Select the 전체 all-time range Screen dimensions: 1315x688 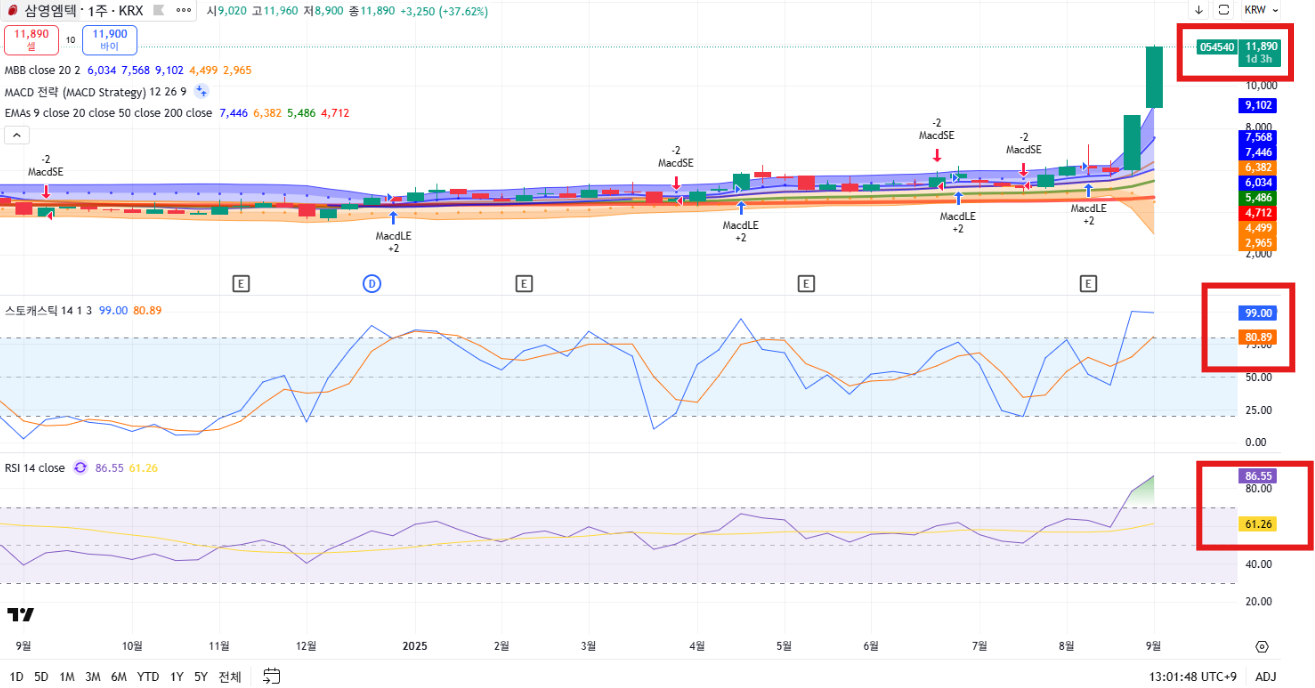point(229,677)
